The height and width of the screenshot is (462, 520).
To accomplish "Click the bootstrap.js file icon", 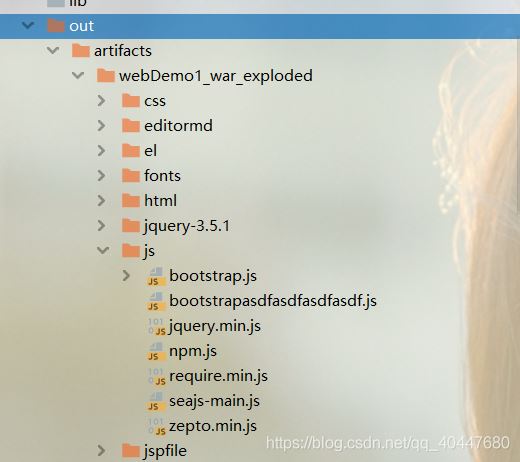I will (x=156, y=276).
